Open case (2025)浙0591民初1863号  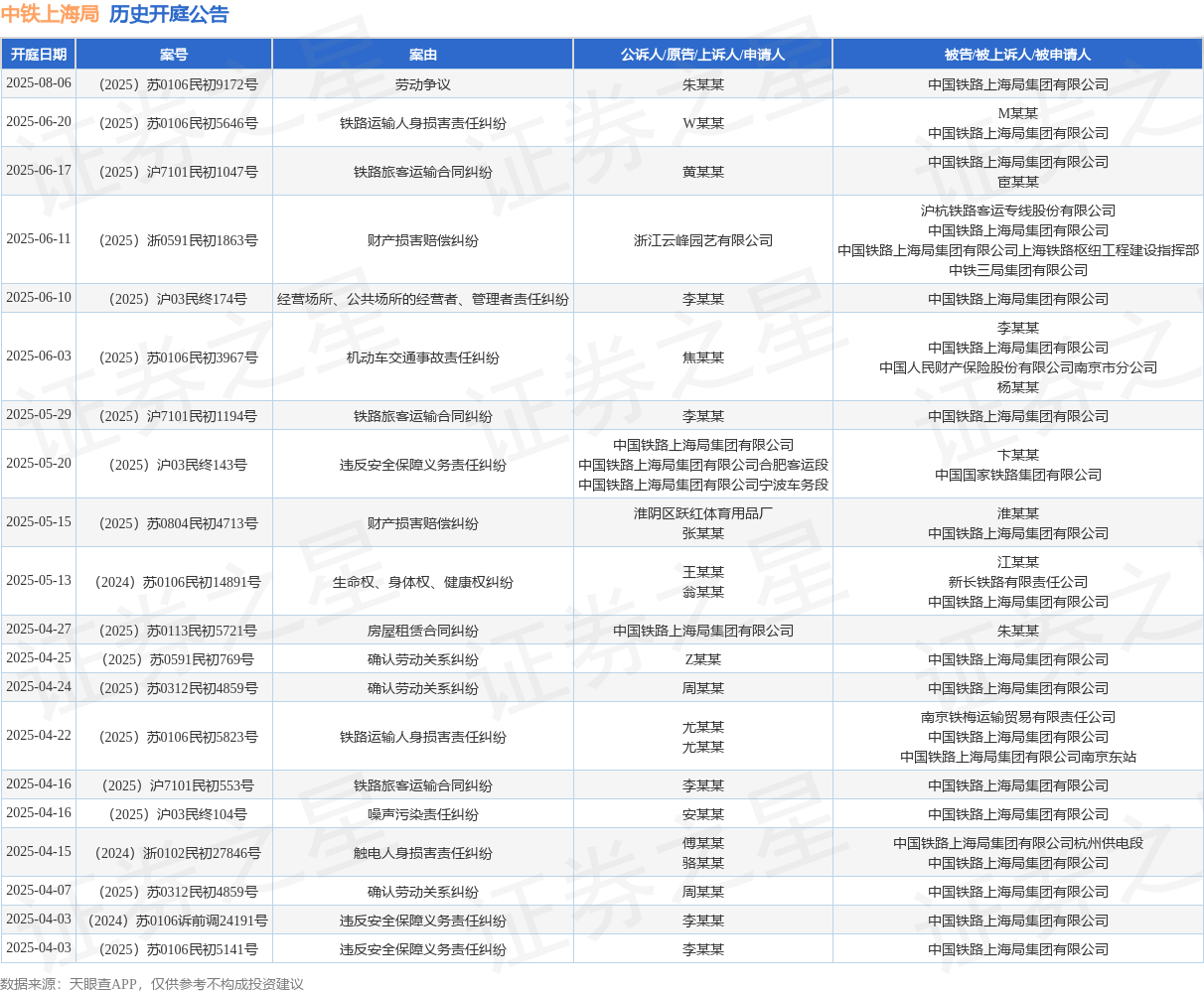(x=174, y=240)
